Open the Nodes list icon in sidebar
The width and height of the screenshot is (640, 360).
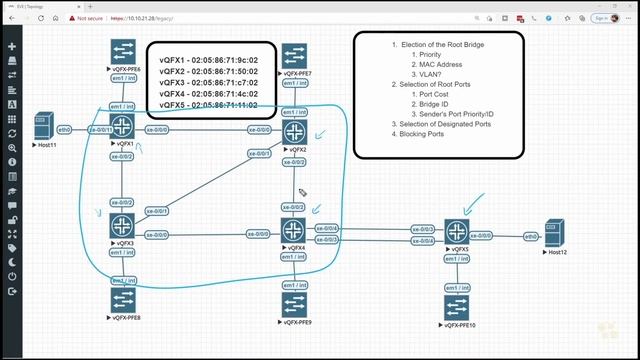coord(12,61)
